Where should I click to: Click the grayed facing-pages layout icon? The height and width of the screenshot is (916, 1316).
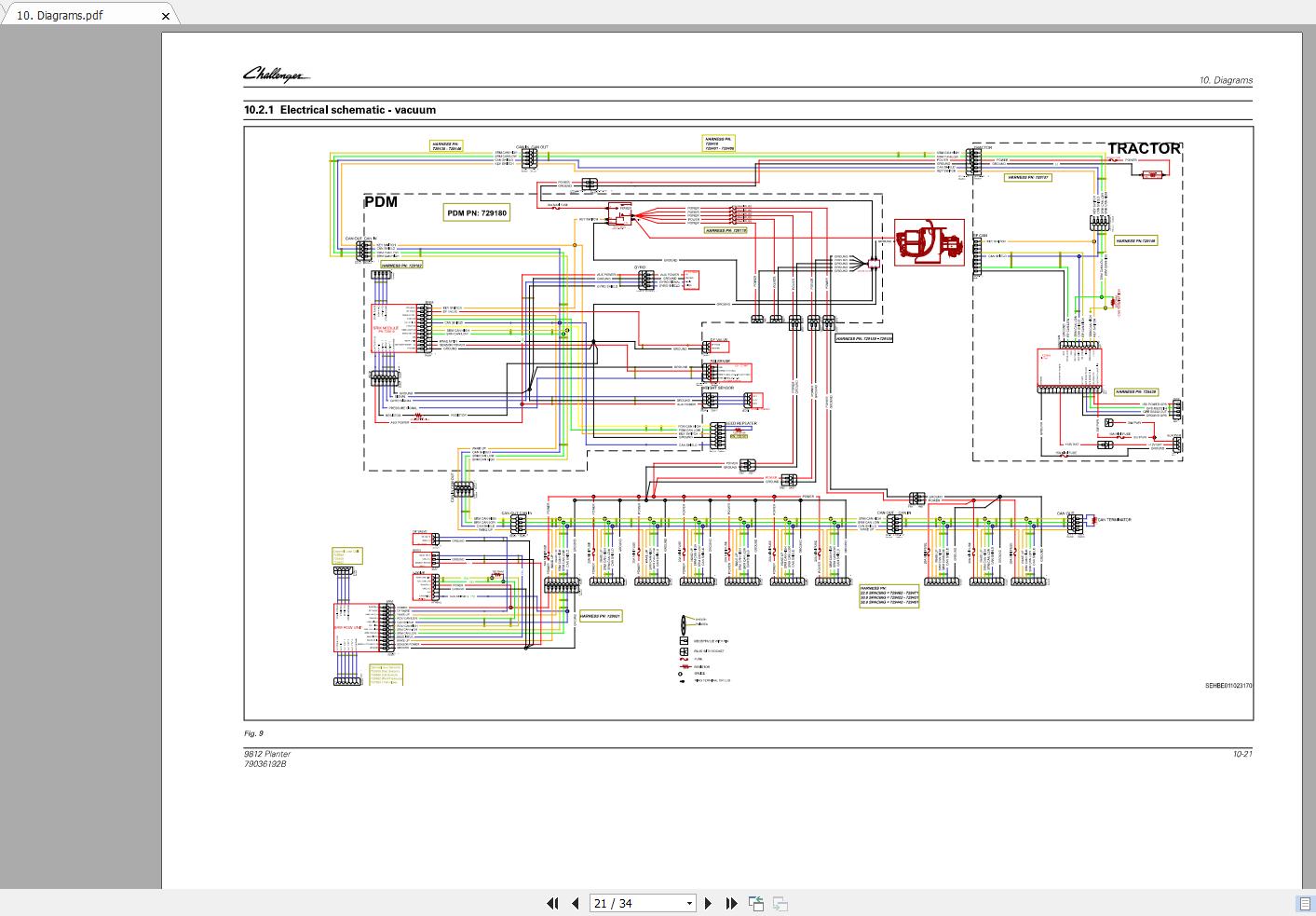coord(780,903)
